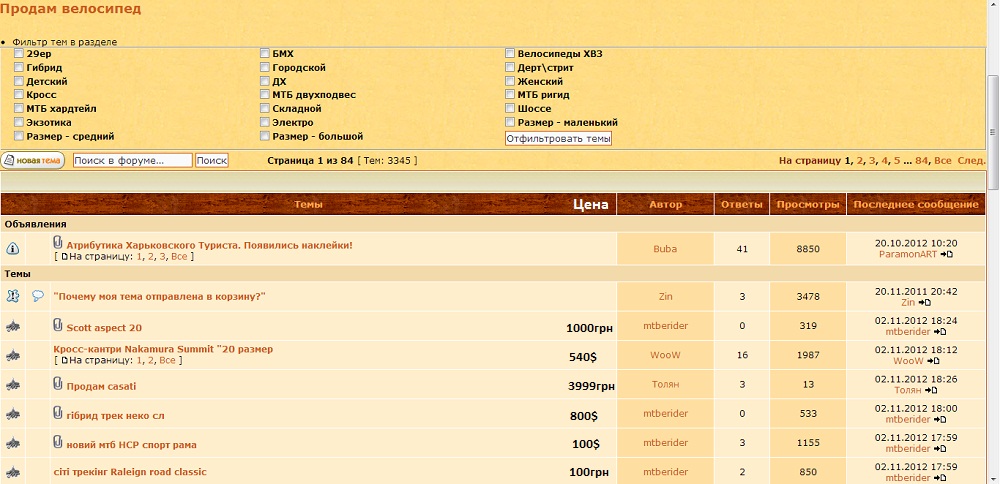Sort topics by Ответы column header
The image size is (1000, 484).
[x=742, y=204]
